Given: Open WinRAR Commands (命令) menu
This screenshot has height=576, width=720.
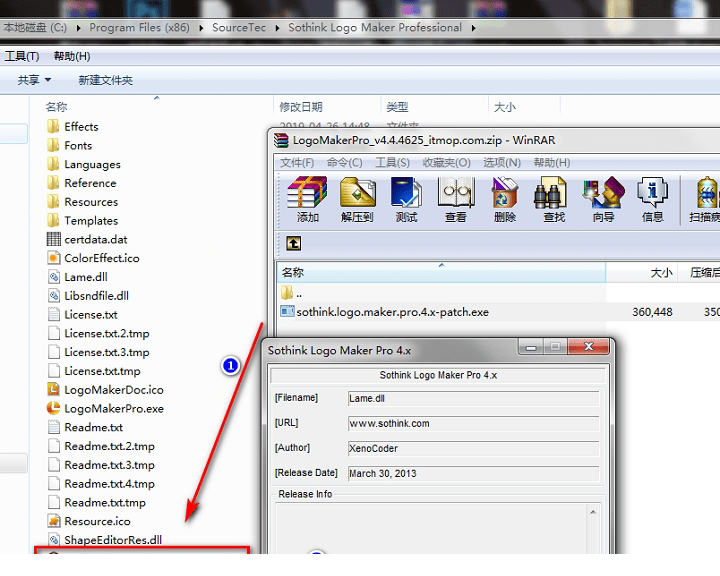Looking at the screenshot, I should click(344, 163).
